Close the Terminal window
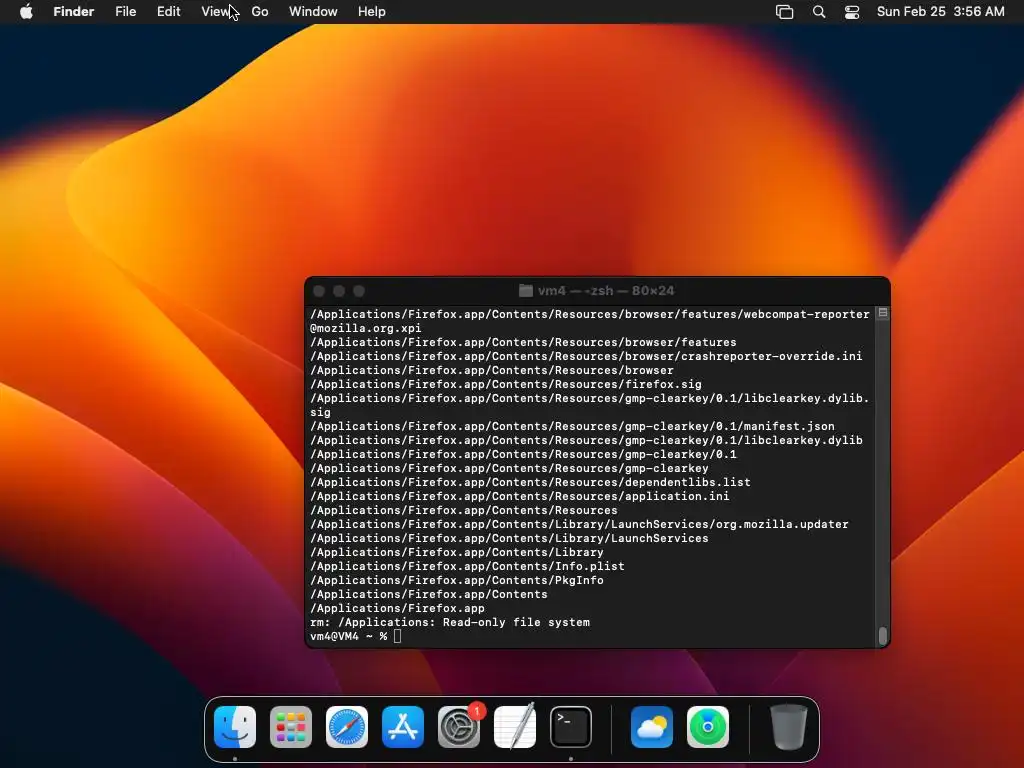The height and width of the screenshot is (768, 1024). (319, 291)
